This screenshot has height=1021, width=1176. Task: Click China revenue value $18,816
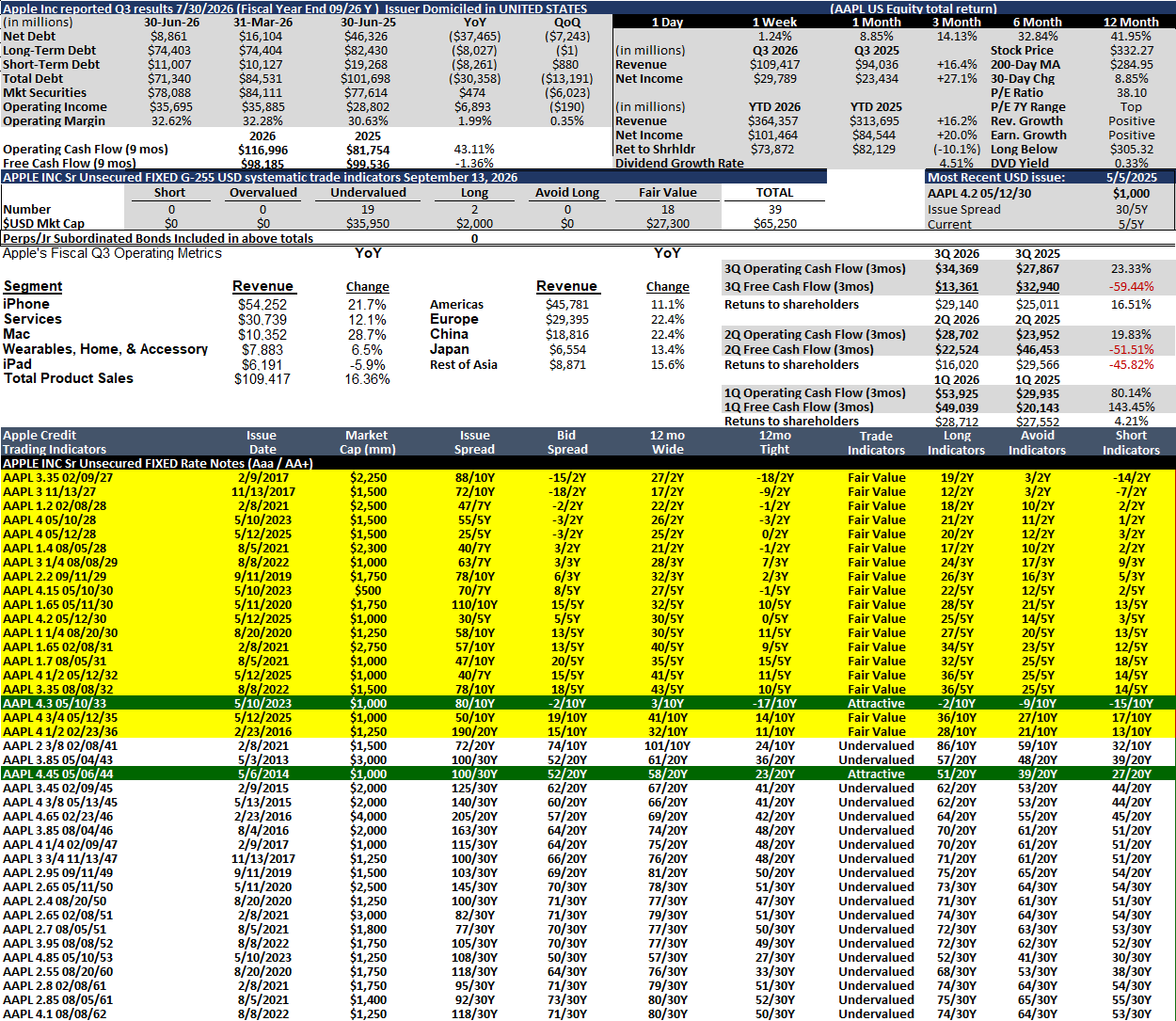pos(567,335)
